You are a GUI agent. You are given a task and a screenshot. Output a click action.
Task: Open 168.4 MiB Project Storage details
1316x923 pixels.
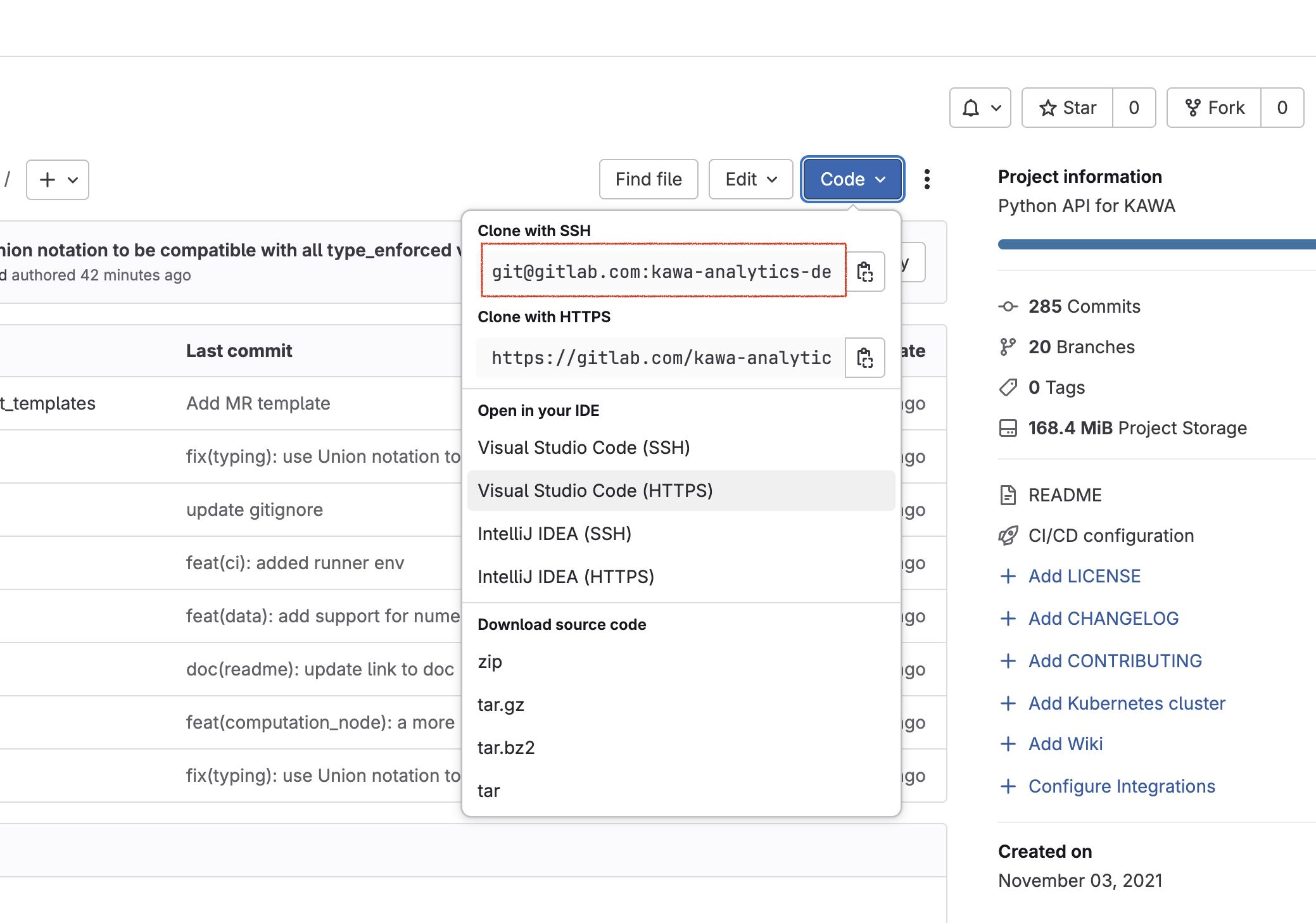coord(1137,428)
